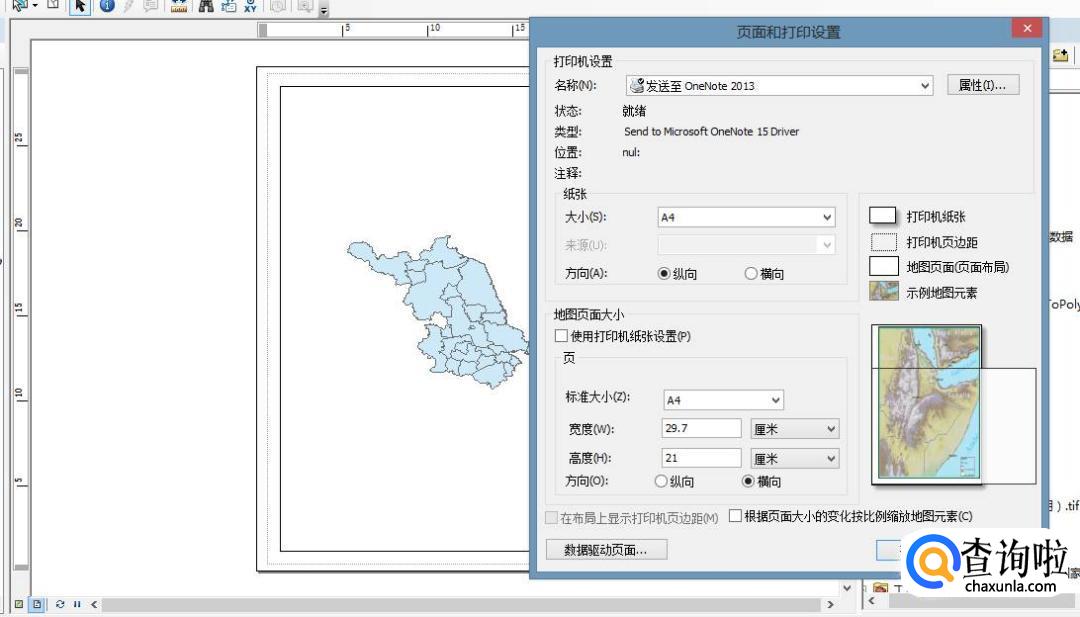The width and height of the screenshot is (1080, 617).
Task: Click the left arrow of right panel scrollbar
Action: pyautogui.click(x=870, y=600)
